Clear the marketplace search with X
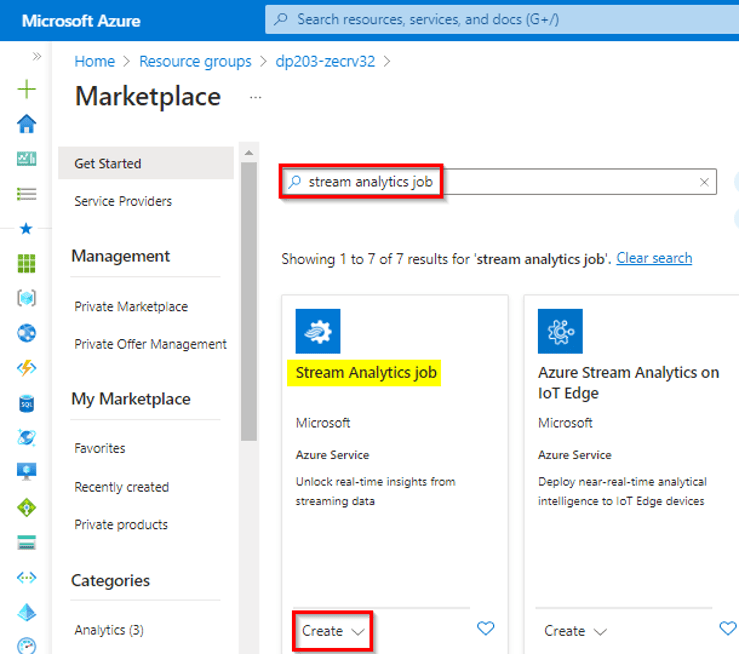This screenshot has height=654, width=740. pyautogui.click(x=704, y=182)
